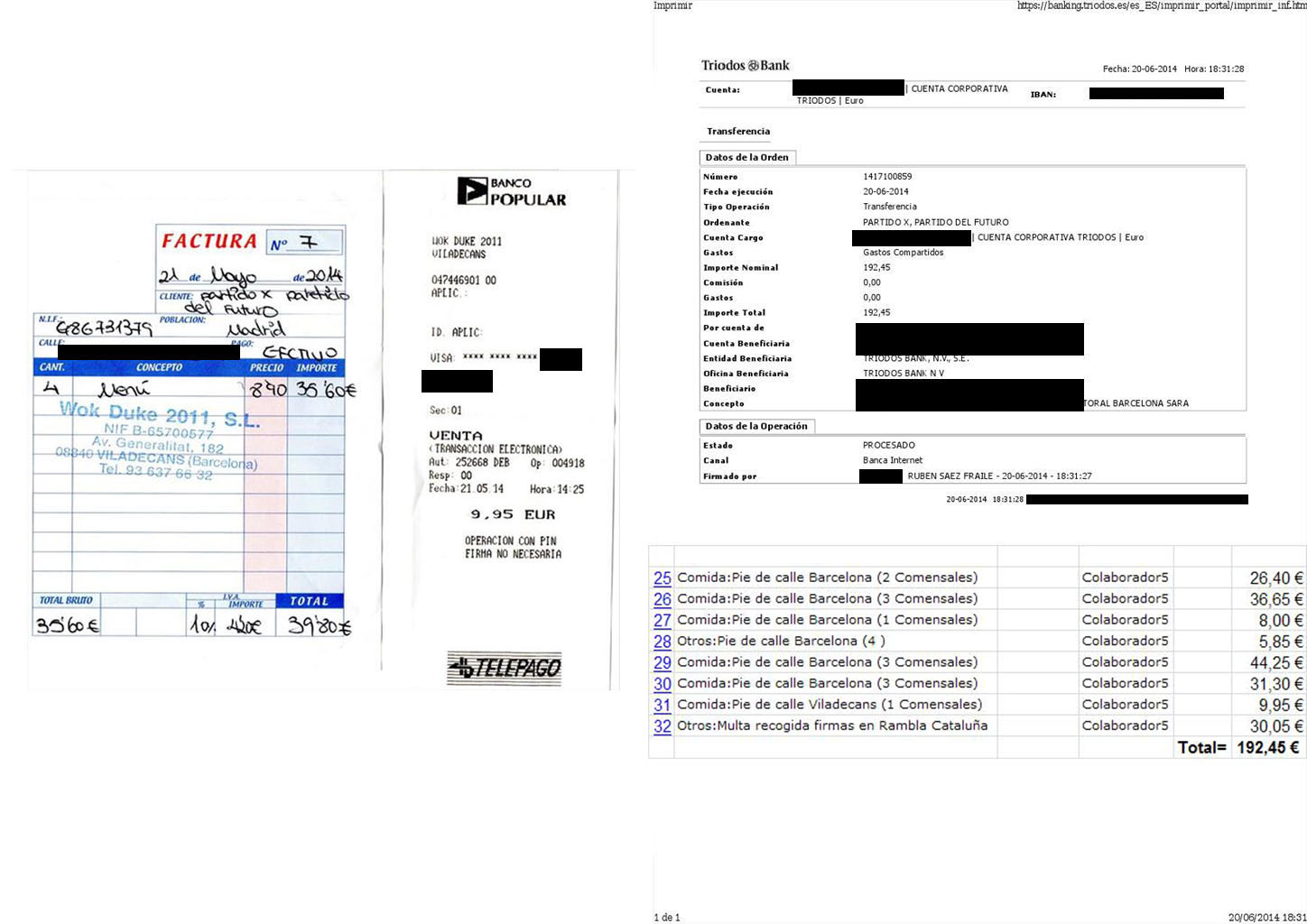The width and height of the screenshot is (1307, 924).
Task: Select the order number 1417100859
Action: pyautogui.click(x=887, y=177)
